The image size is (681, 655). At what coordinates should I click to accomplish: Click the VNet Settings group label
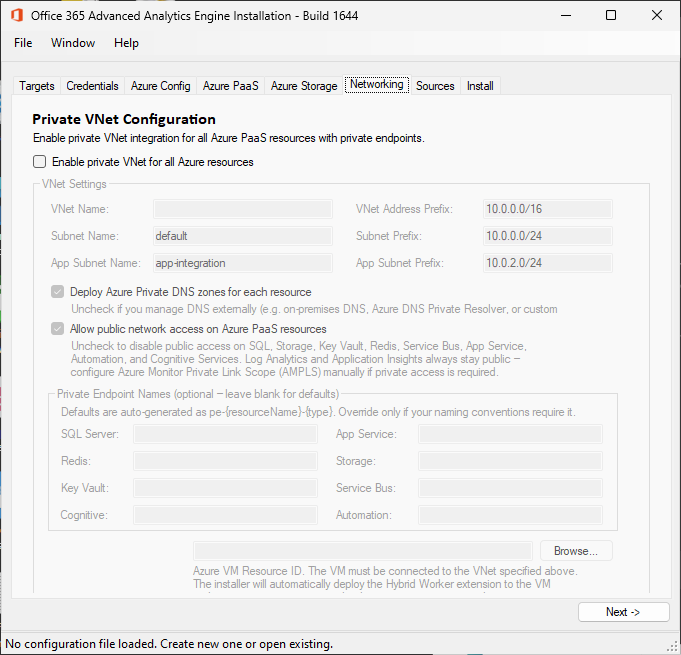pos(74,184)
